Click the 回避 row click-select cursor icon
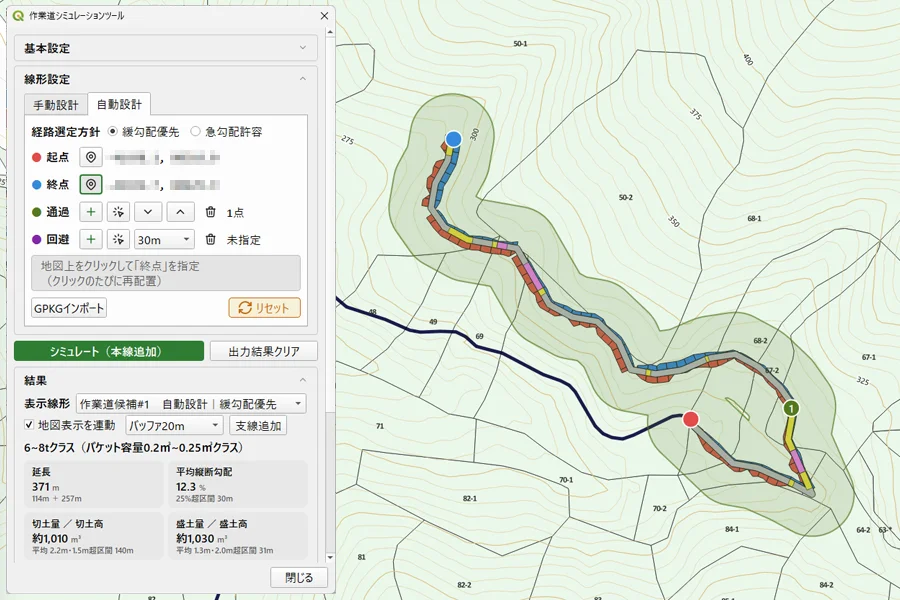The image size is (900, 600). (x=118, y=239)
